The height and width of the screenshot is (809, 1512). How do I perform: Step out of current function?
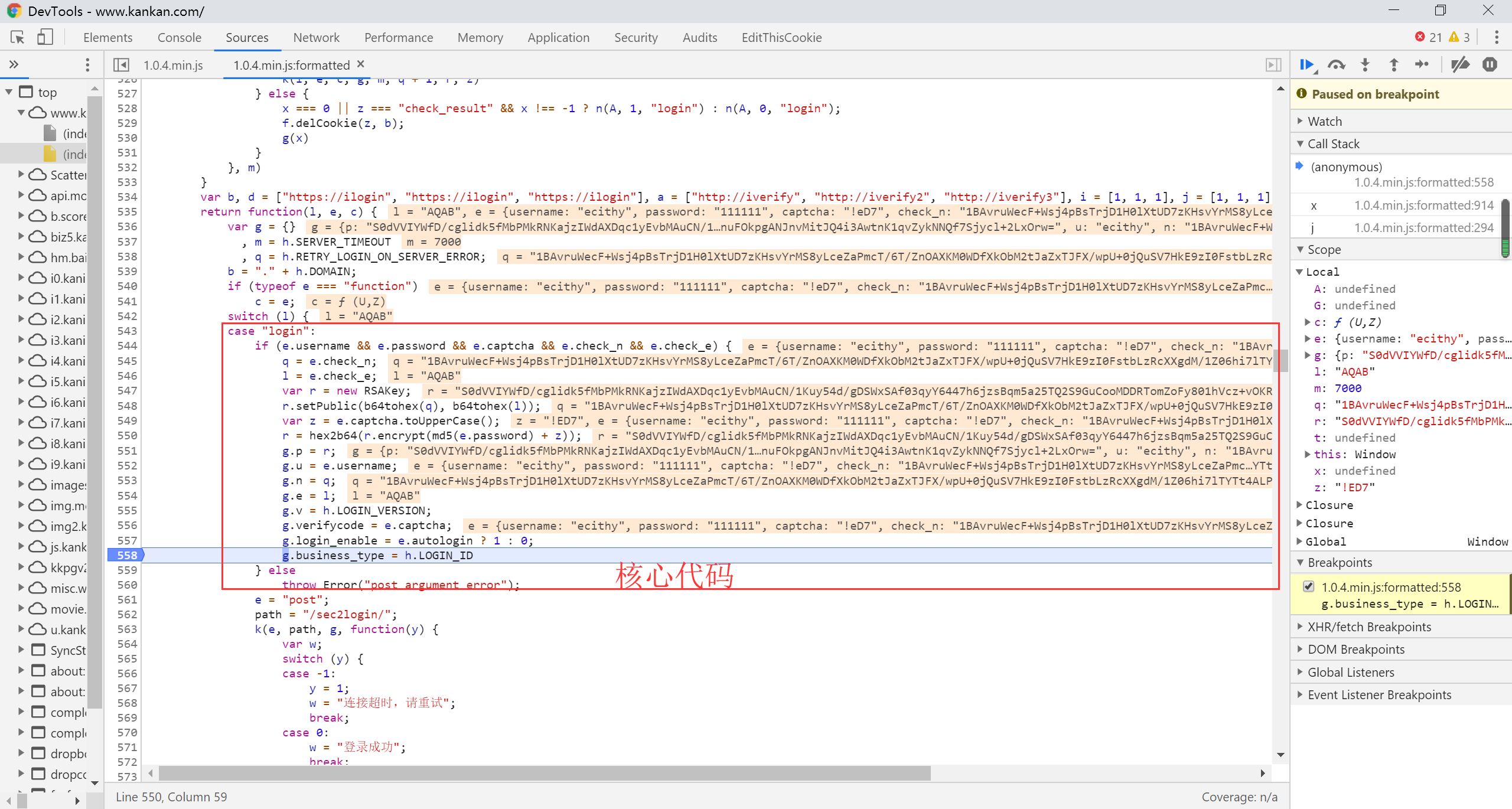click(1394, 65)
